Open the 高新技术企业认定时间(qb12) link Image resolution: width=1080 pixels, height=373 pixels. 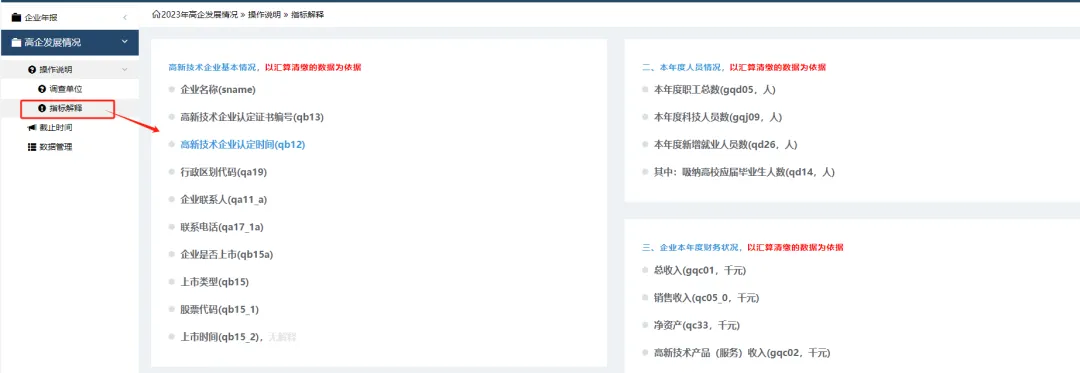click(x=242, y=145)
